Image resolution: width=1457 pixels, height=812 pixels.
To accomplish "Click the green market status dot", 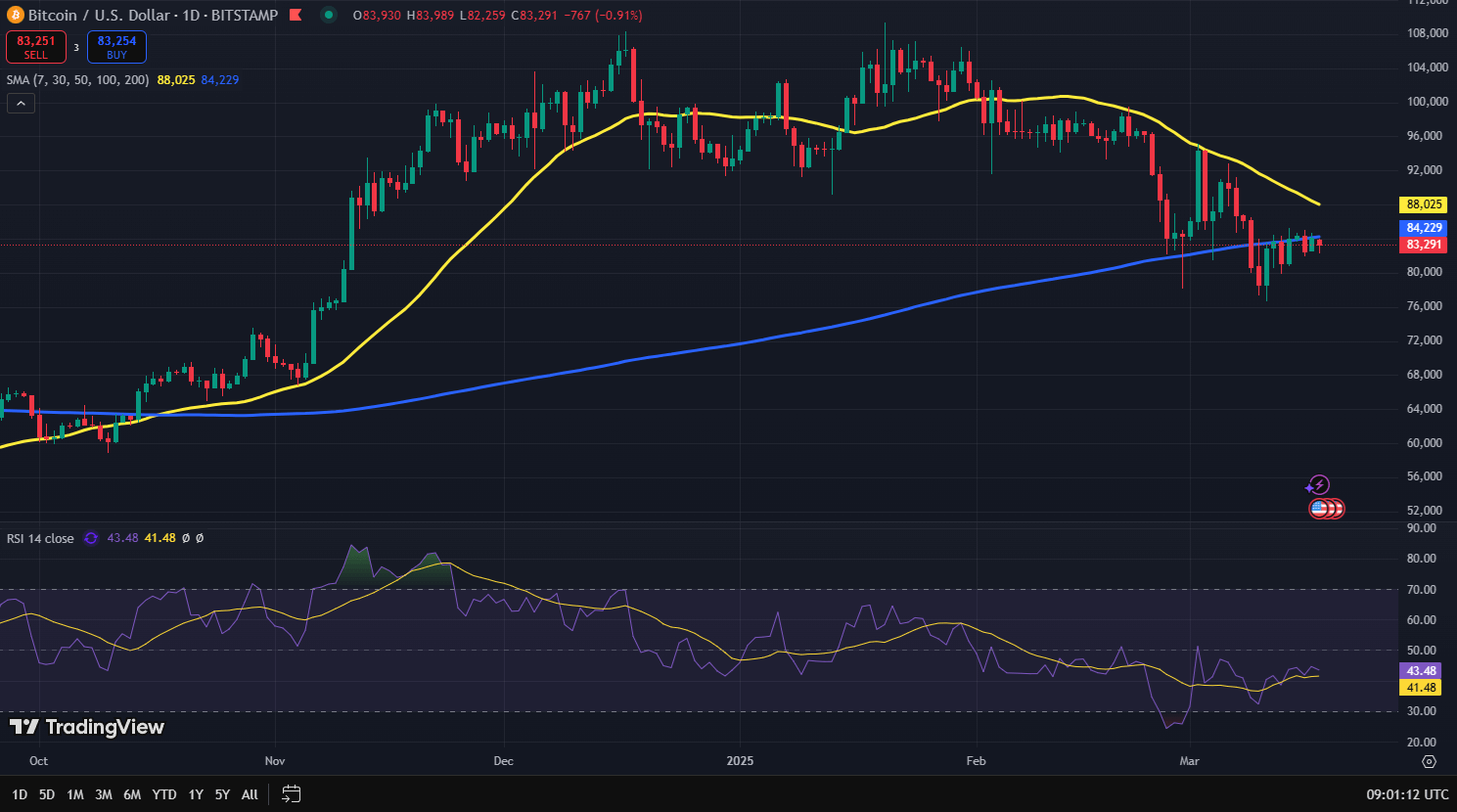I will (x=329, y=15).
